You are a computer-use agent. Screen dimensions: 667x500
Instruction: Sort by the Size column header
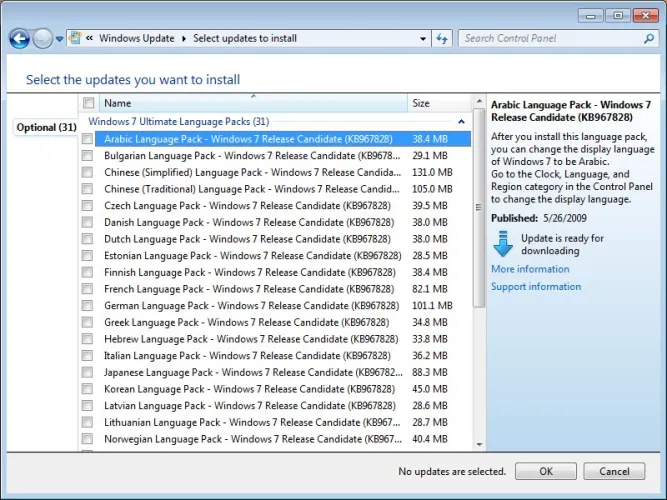point(439,103)
